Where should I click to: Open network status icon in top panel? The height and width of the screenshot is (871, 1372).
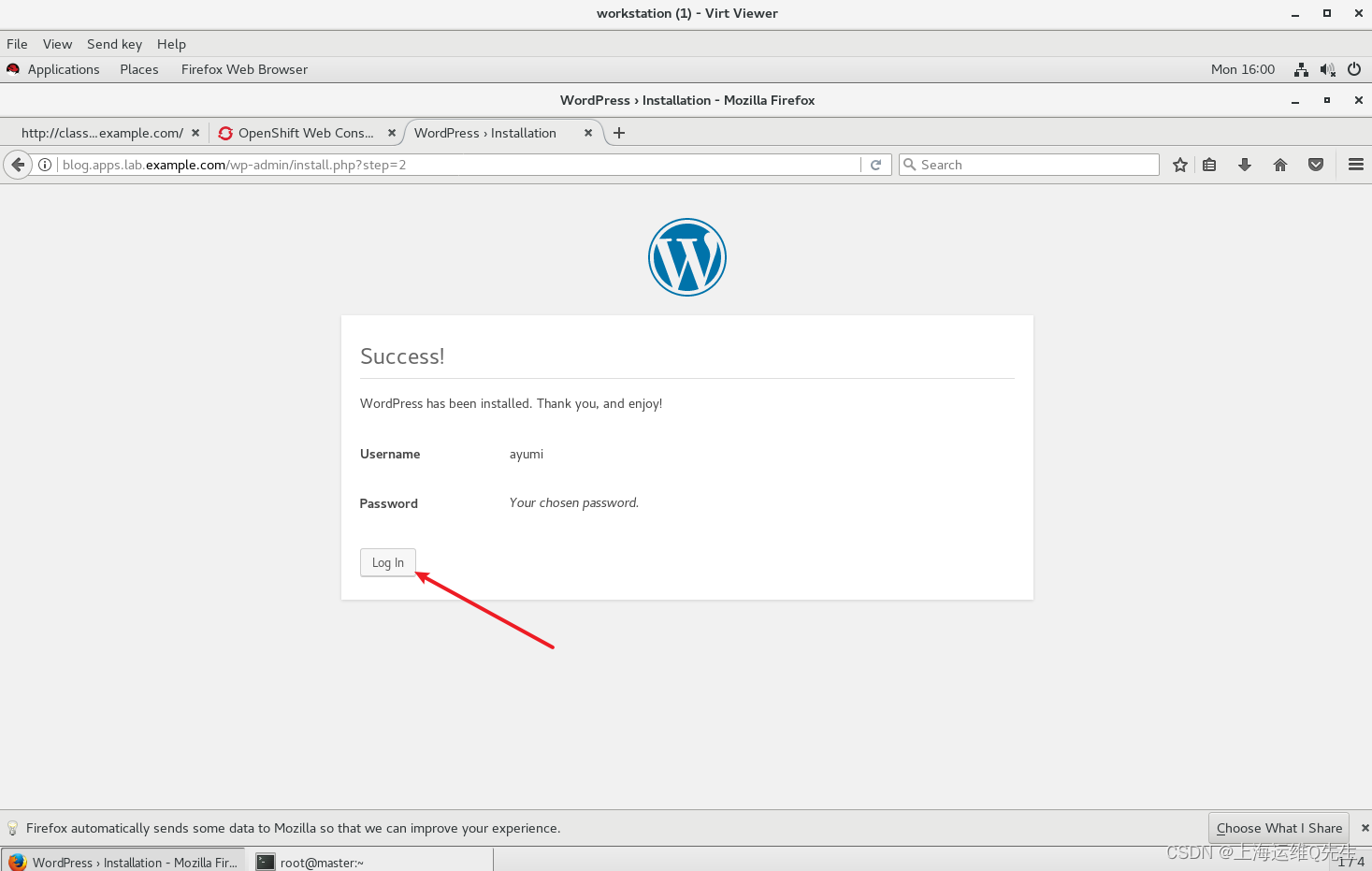1301,69
